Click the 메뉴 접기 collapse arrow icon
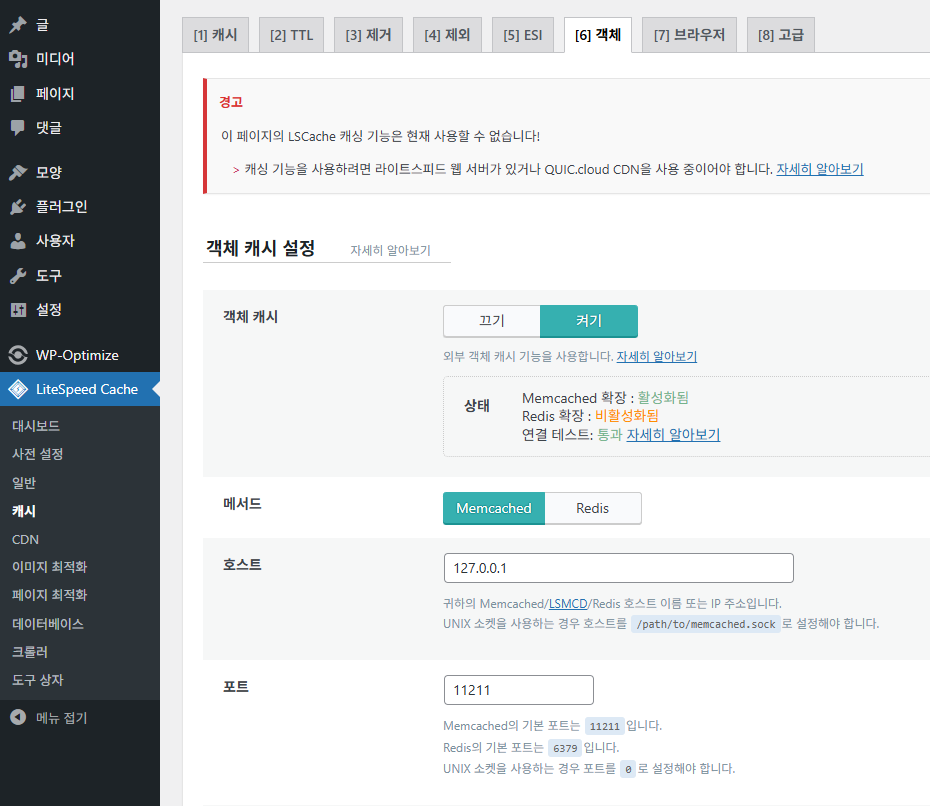930x806 pixels. [18, 717]
